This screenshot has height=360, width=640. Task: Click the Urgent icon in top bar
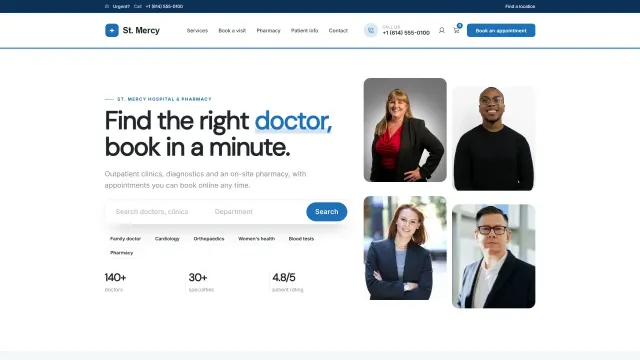pos(107,7)
